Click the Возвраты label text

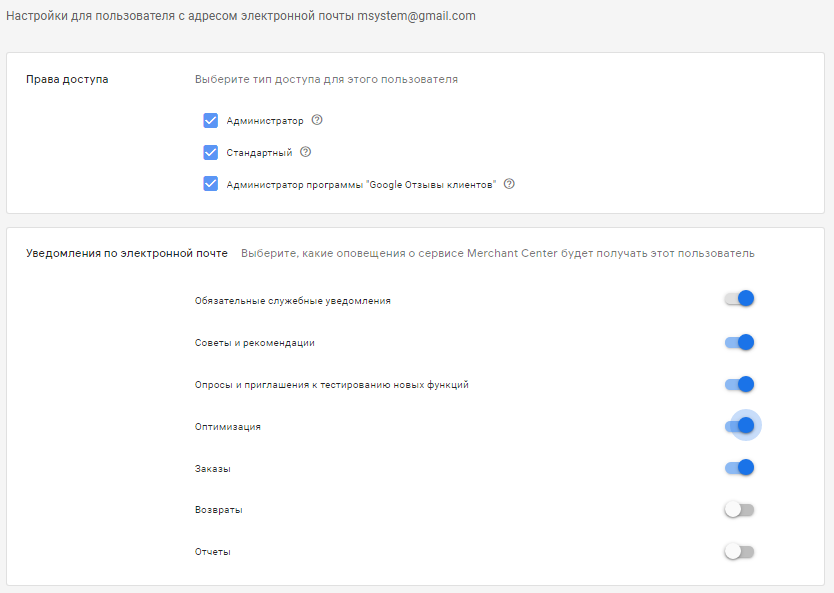[219, 510]
